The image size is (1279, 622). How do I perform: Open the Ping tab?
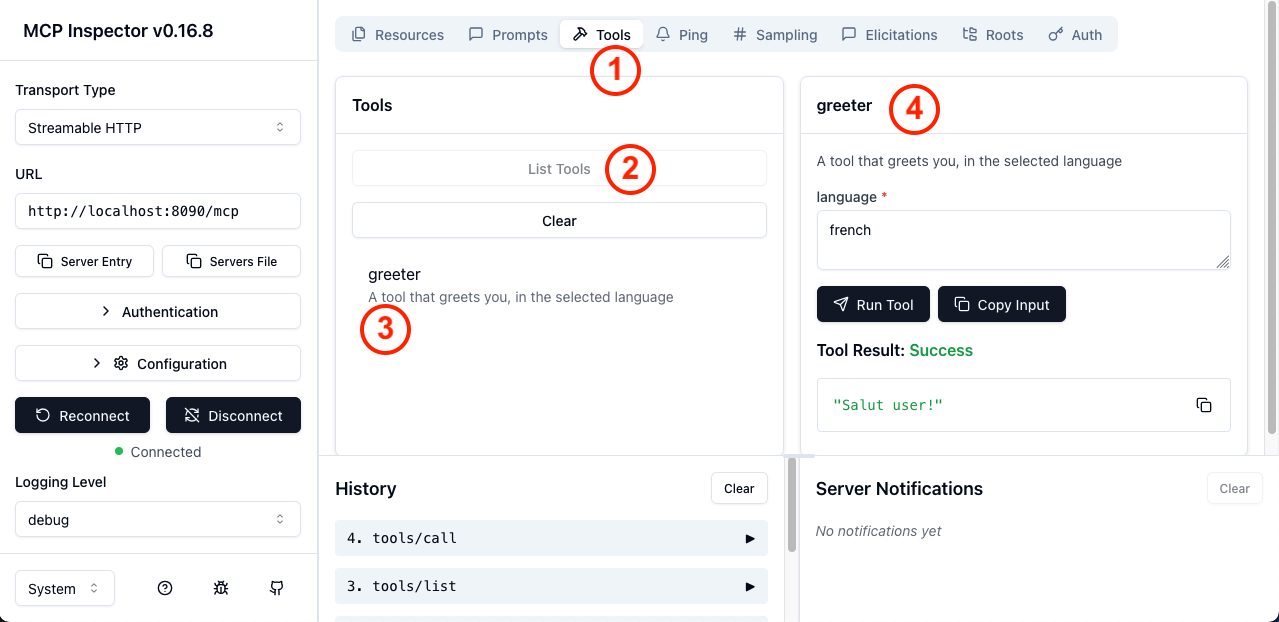[x=682, y=35]
